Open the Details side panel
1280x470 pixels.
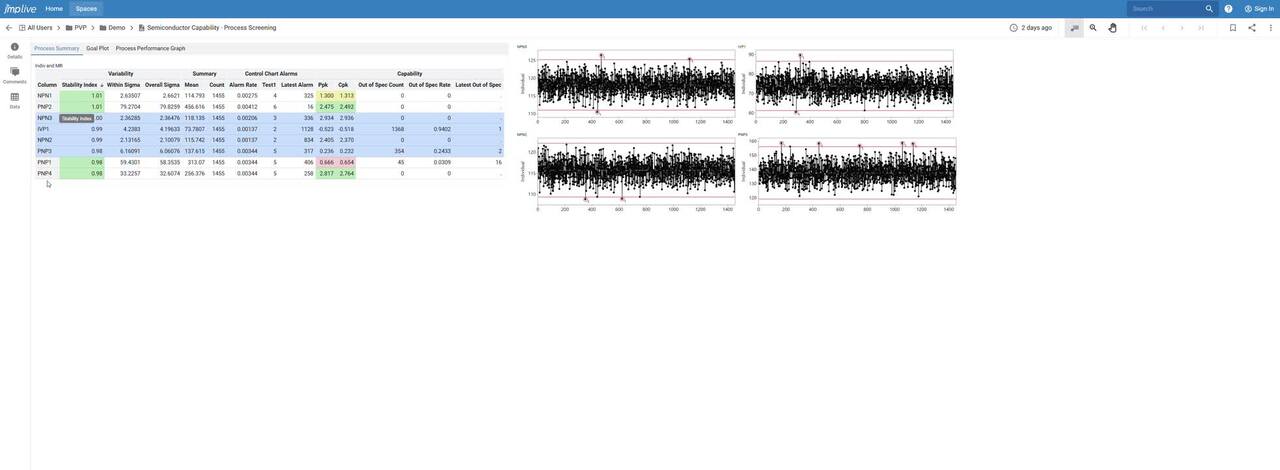coord(14,50)
